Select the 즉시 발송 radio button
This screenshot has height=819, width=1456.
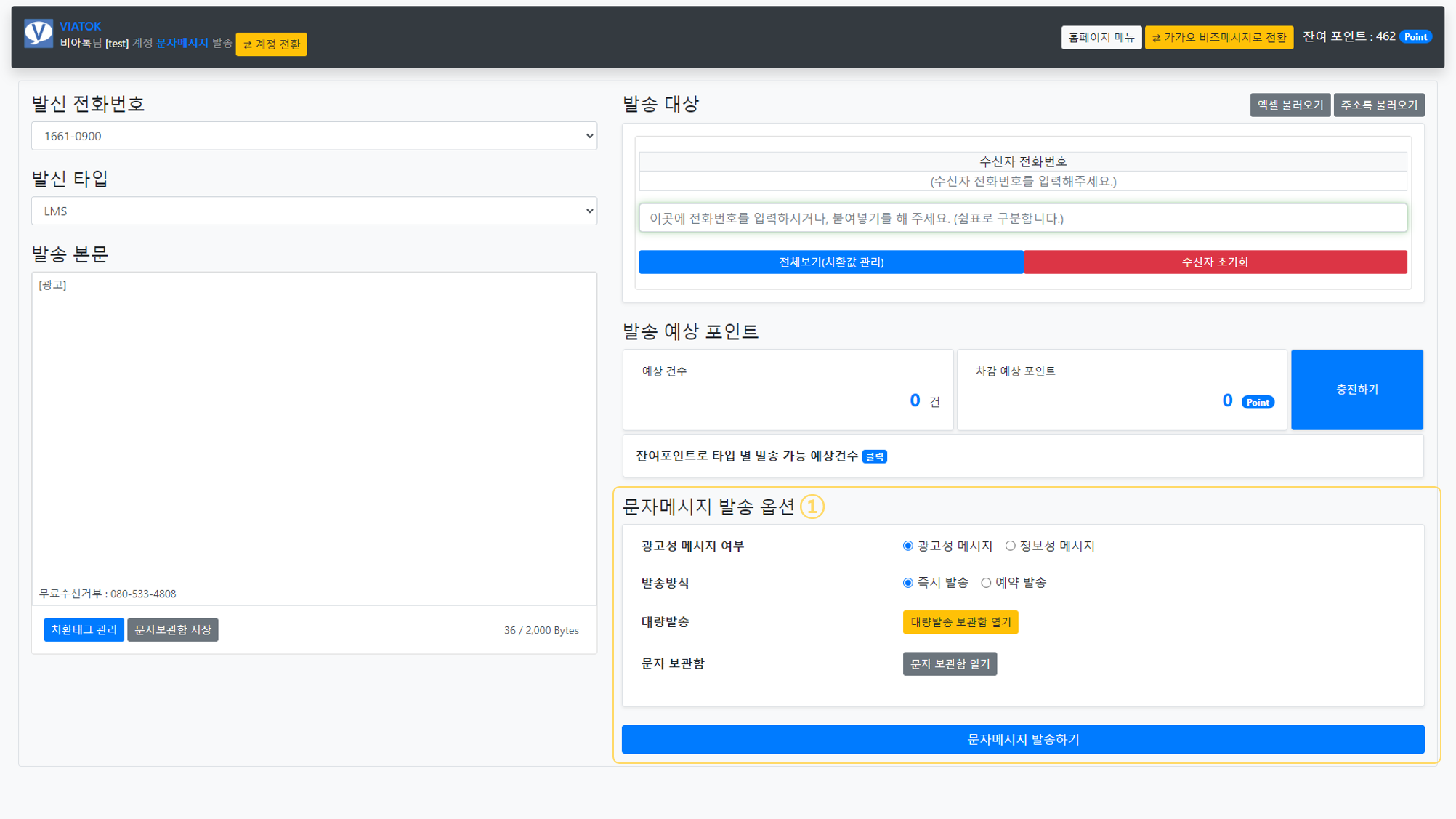pyautogui.click(x=907, y=583)
